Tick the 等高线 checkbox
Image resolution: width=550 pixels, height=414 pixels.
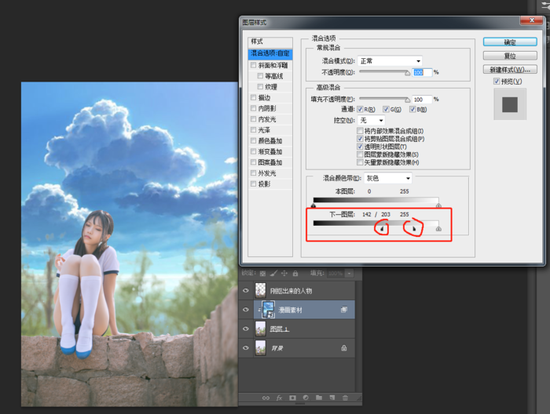[260, 76]
